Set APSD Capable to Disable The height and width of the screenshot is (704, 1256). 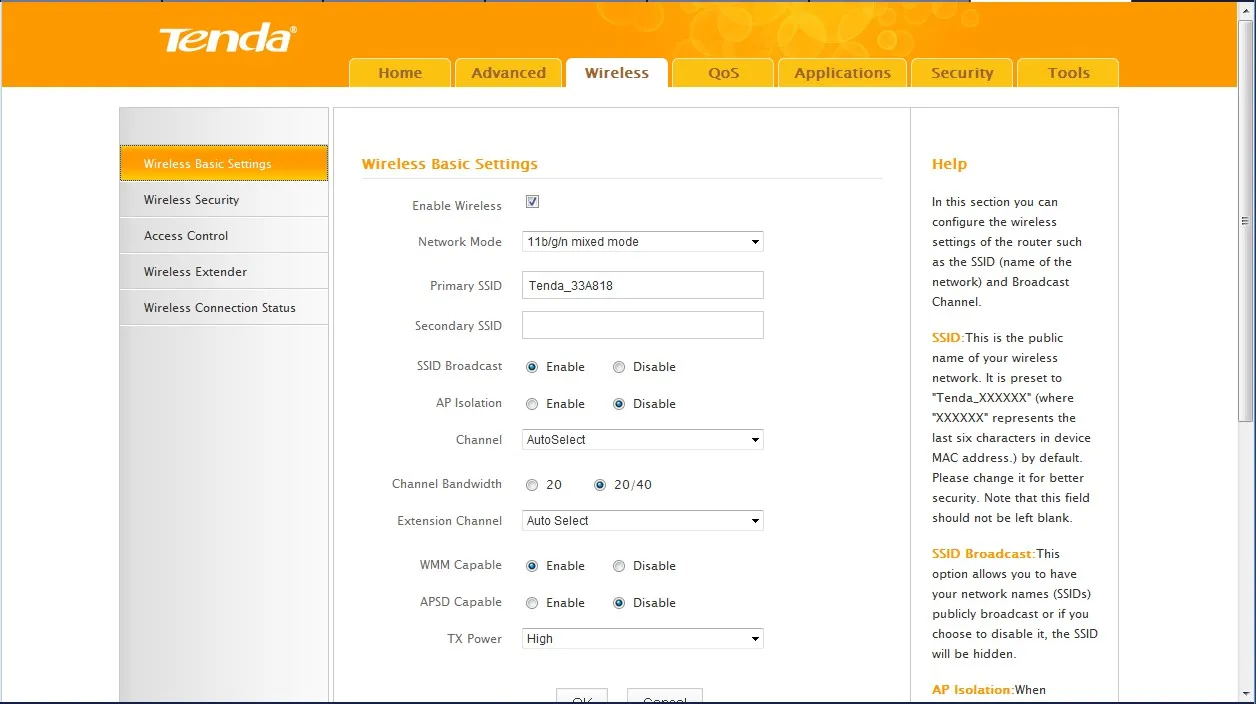click(x=619, y=603)
